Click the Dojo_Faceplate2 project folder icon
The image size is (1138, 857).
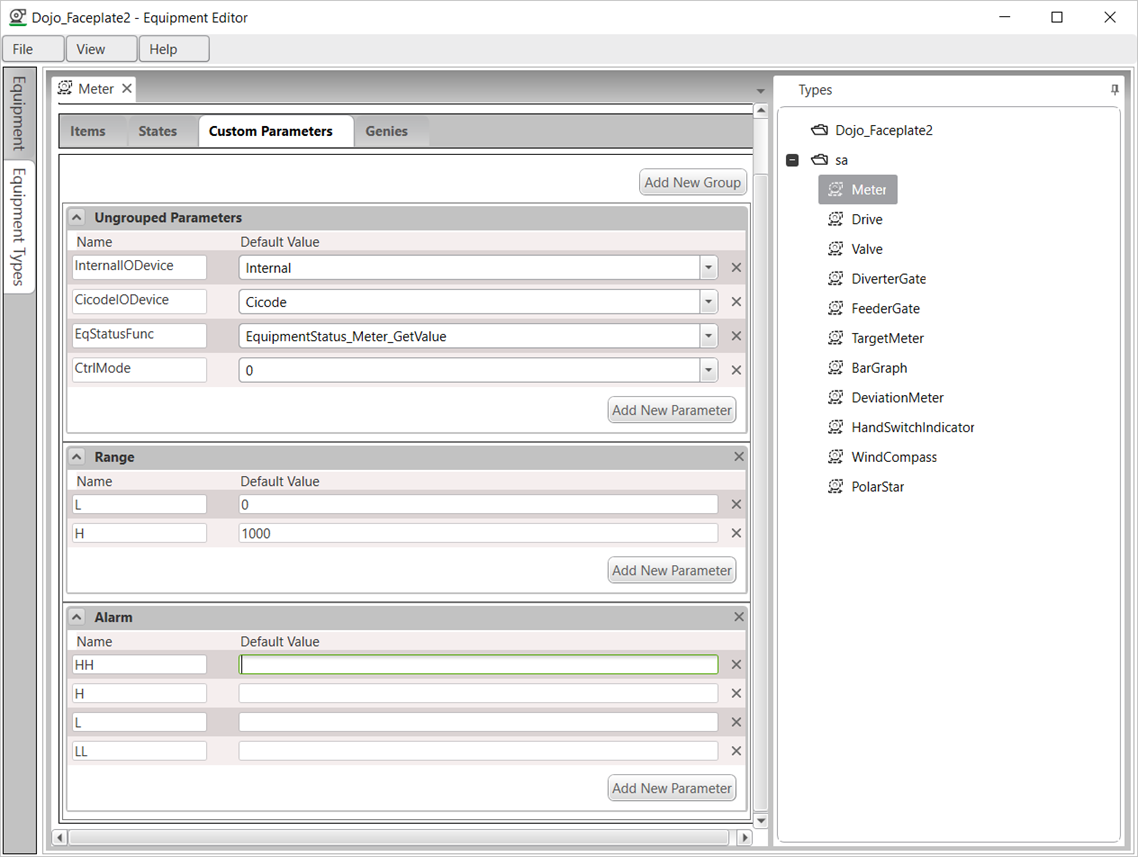pyautogui.click(x=819, y=131)
